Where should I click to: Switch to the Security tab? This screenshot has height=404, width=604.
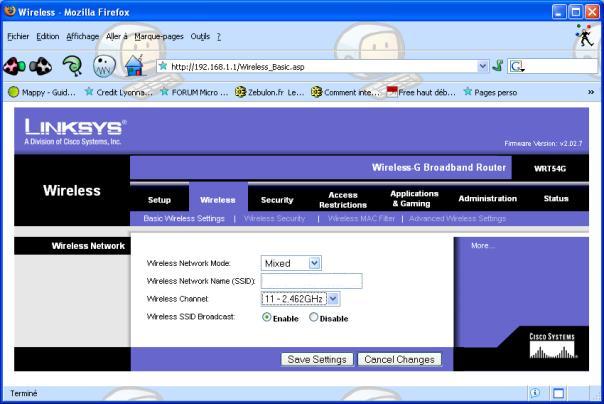point(277,199)
